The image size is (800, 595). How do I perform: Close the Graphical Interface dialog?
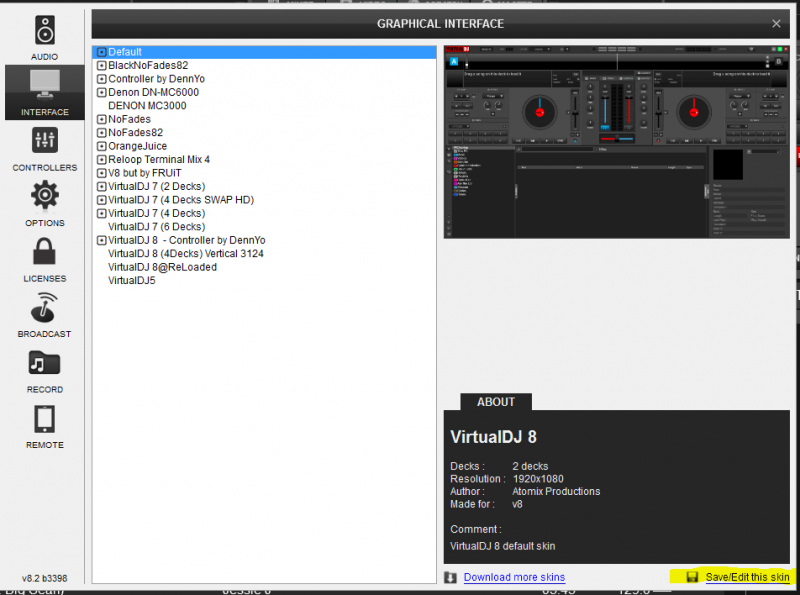[x=776, y=23]
